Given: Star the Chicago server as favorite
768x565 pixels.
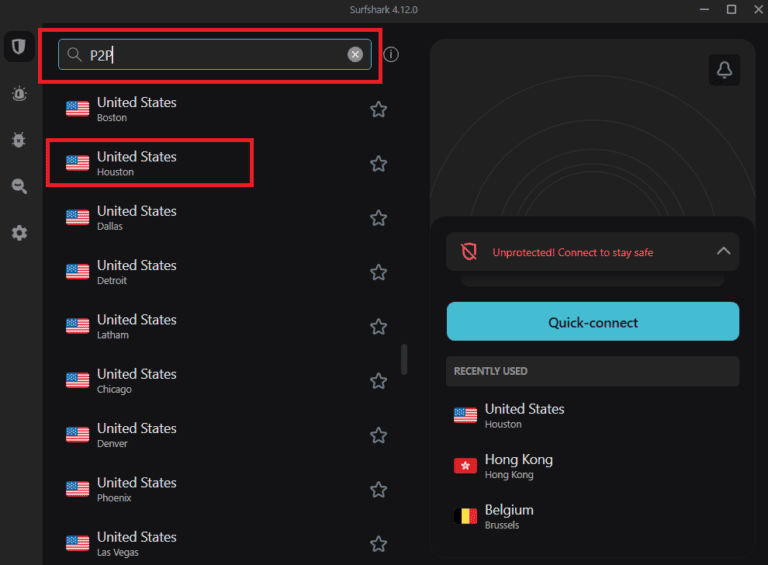Looking at the screenshot, I should 378,381.
